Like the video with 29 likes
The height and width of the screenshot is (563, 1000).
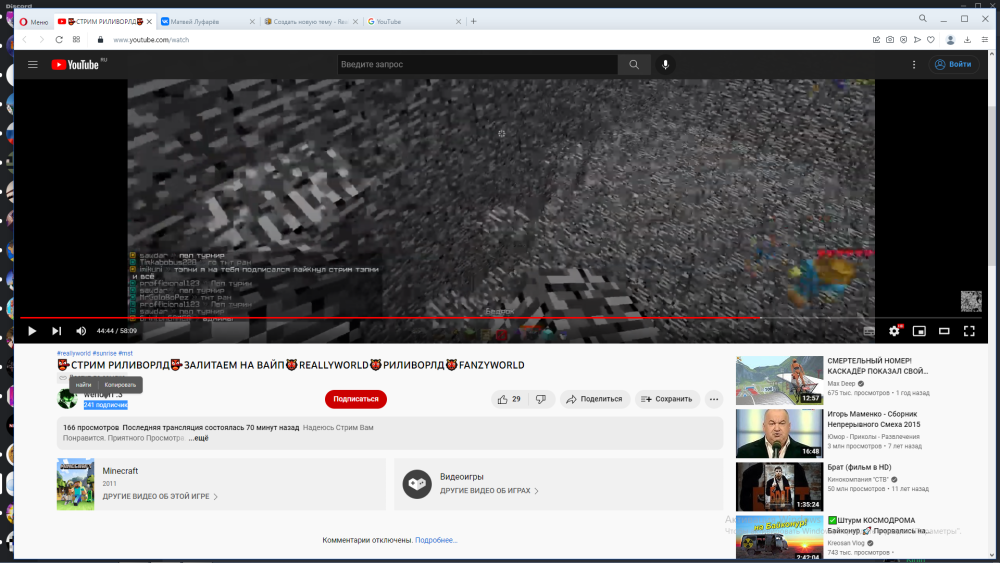(x=510, y=399)
